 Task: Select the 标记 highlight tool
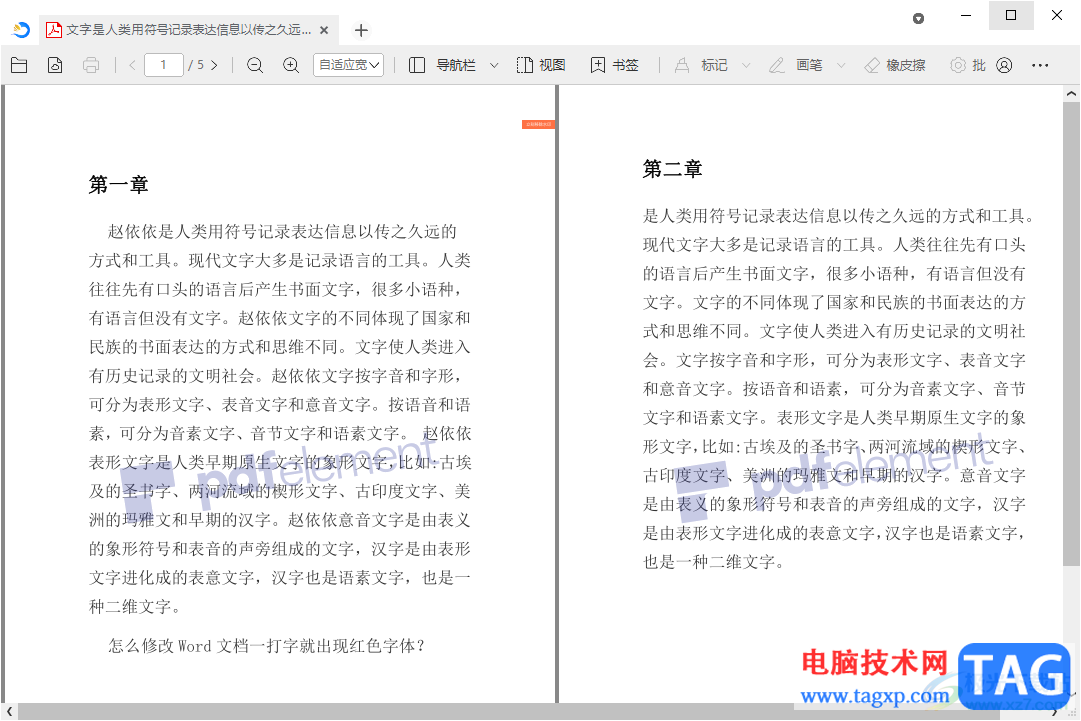pos(700,65)
